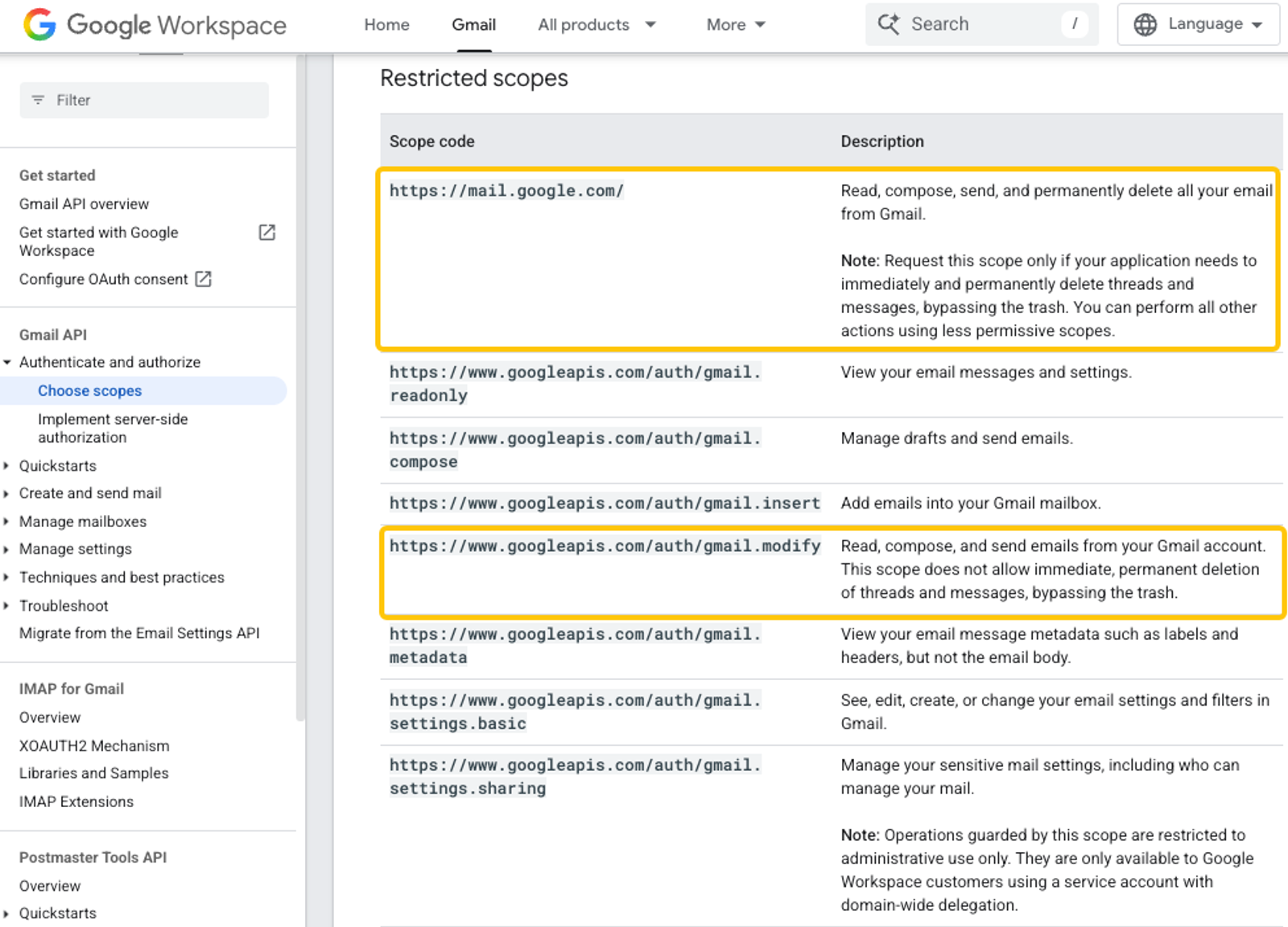1288x927 pixels.
Task: Click the Restricted scopes heading
Action: pyautogui.click(x=474, y=78)
